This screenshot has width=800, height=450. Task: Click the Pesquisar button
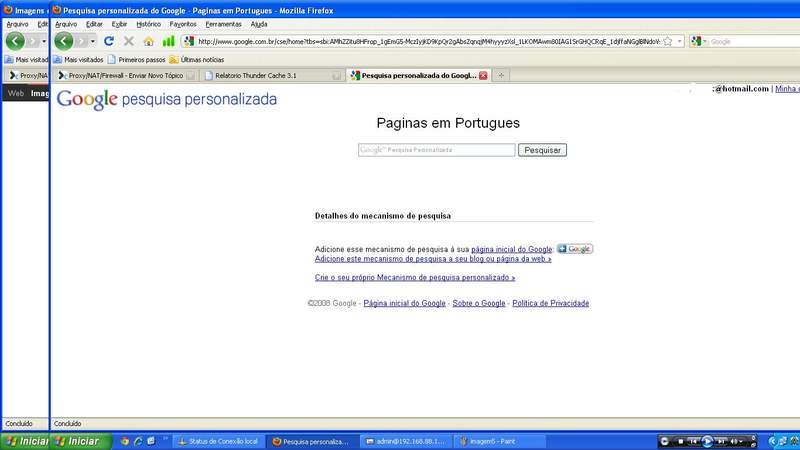[x=542, y=150]
